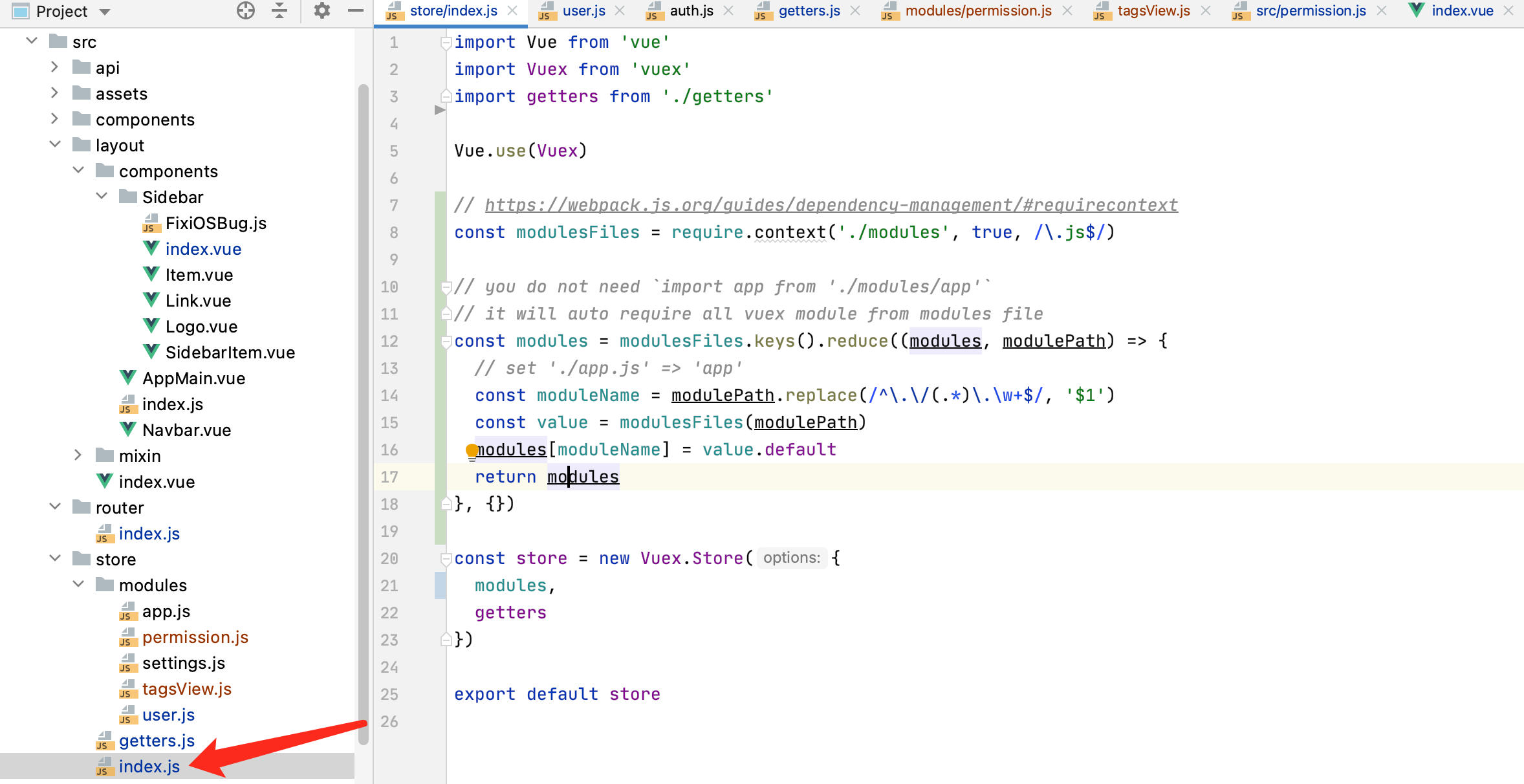Click the collapse all icon in Project panel

(x=279, y=11)
